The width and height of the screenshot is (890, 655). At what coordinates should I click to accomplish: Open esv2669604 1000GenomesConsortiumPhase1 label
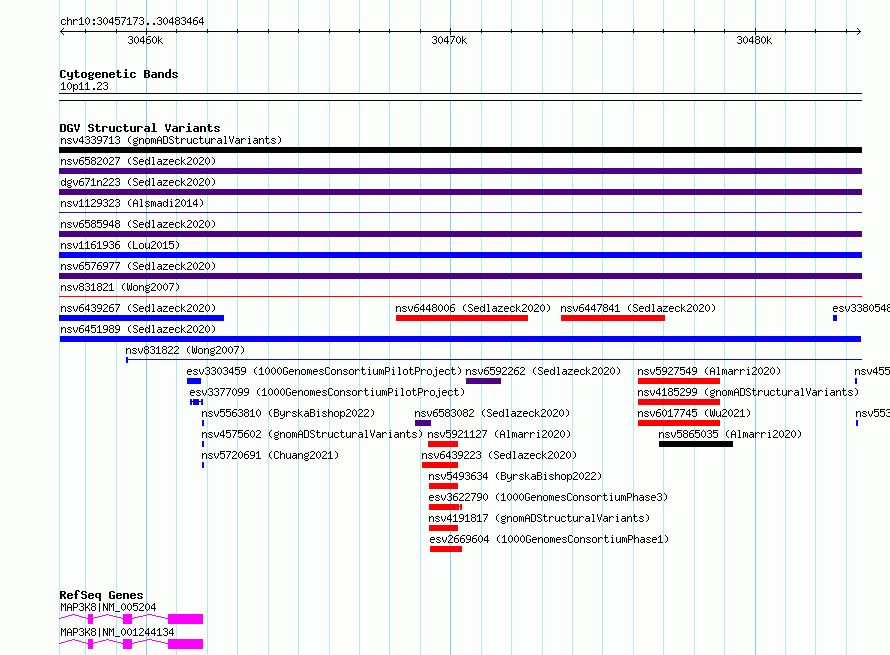549,539
